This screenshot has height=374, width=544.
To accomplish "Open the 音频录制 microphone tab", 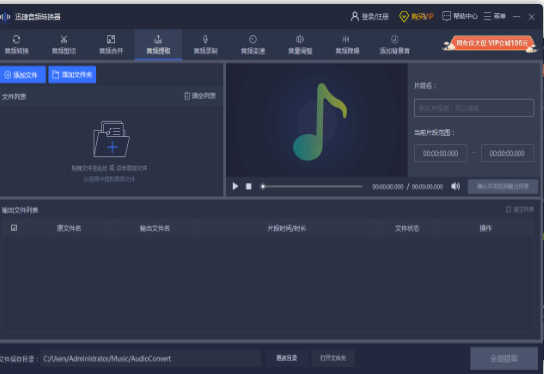I will tap(205, 44).
